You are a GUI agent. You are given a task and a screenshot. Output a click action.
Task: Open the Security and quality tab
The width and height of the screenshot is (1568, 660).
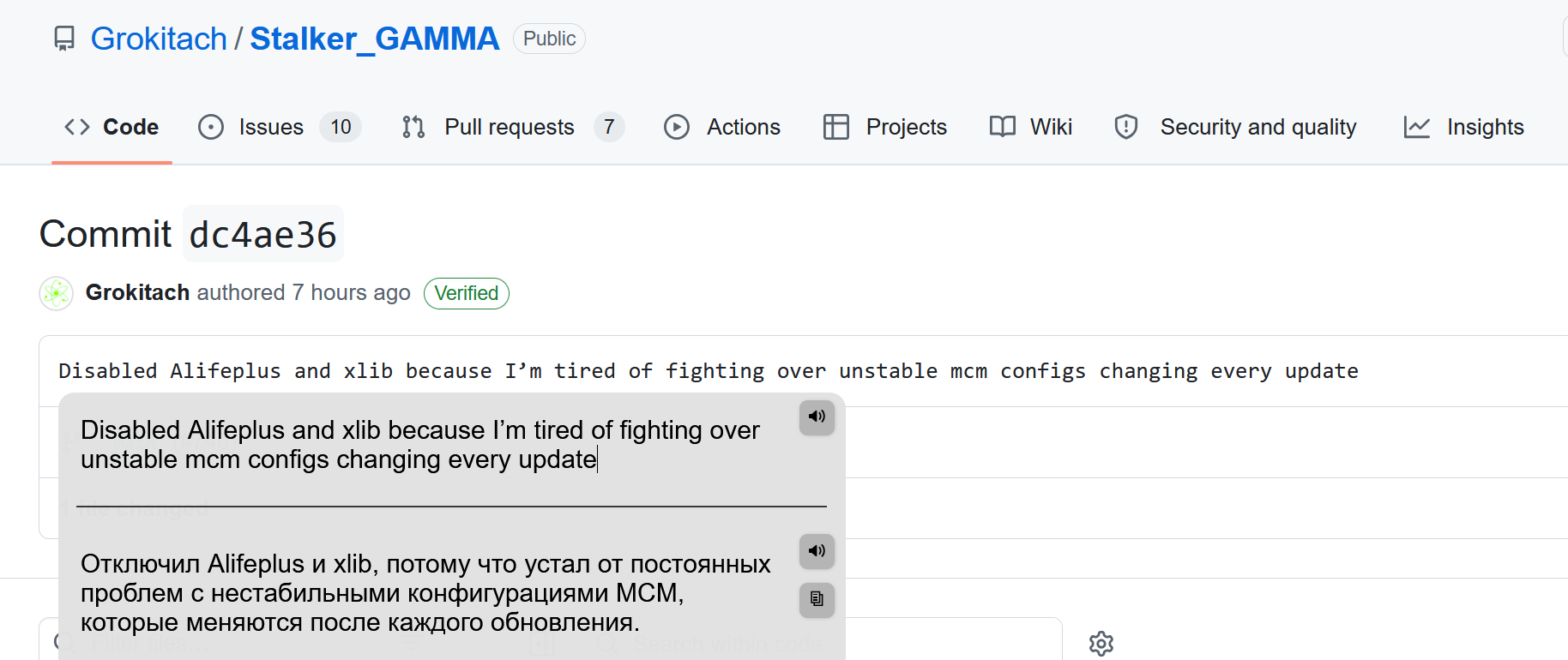[1235, 127]
